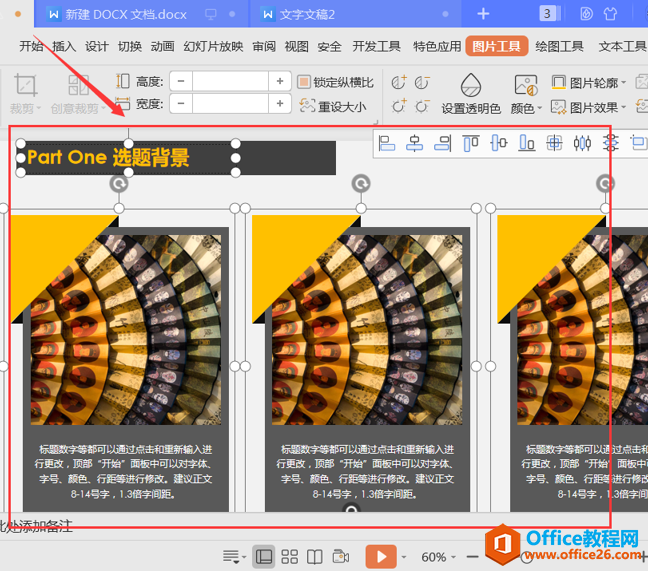Screen dimensions: 648x572
Task: Open the 插入 ribbon tab
Action: [x=64, y=46]
